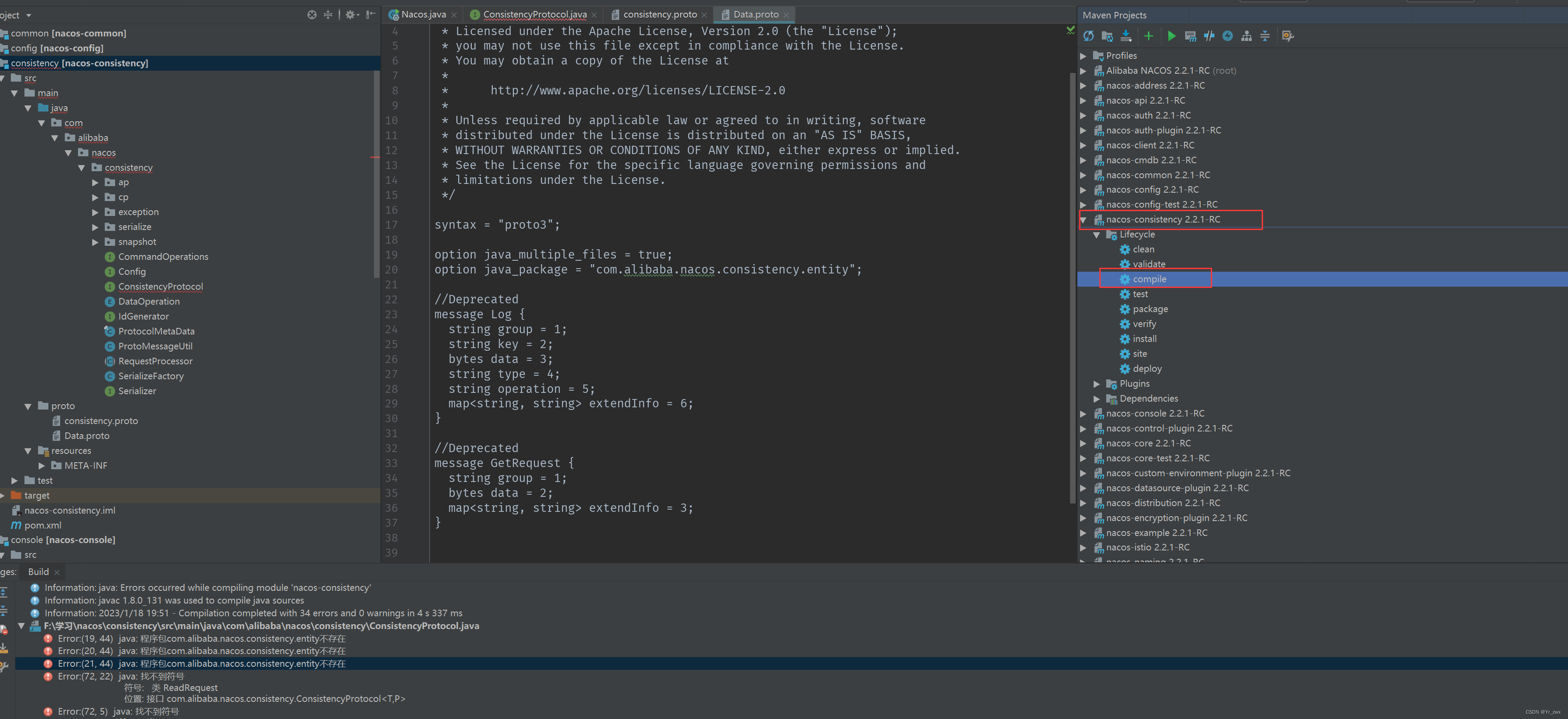
Task: Click green plus Add Maven Projects icon
Action: (1148, 36)
